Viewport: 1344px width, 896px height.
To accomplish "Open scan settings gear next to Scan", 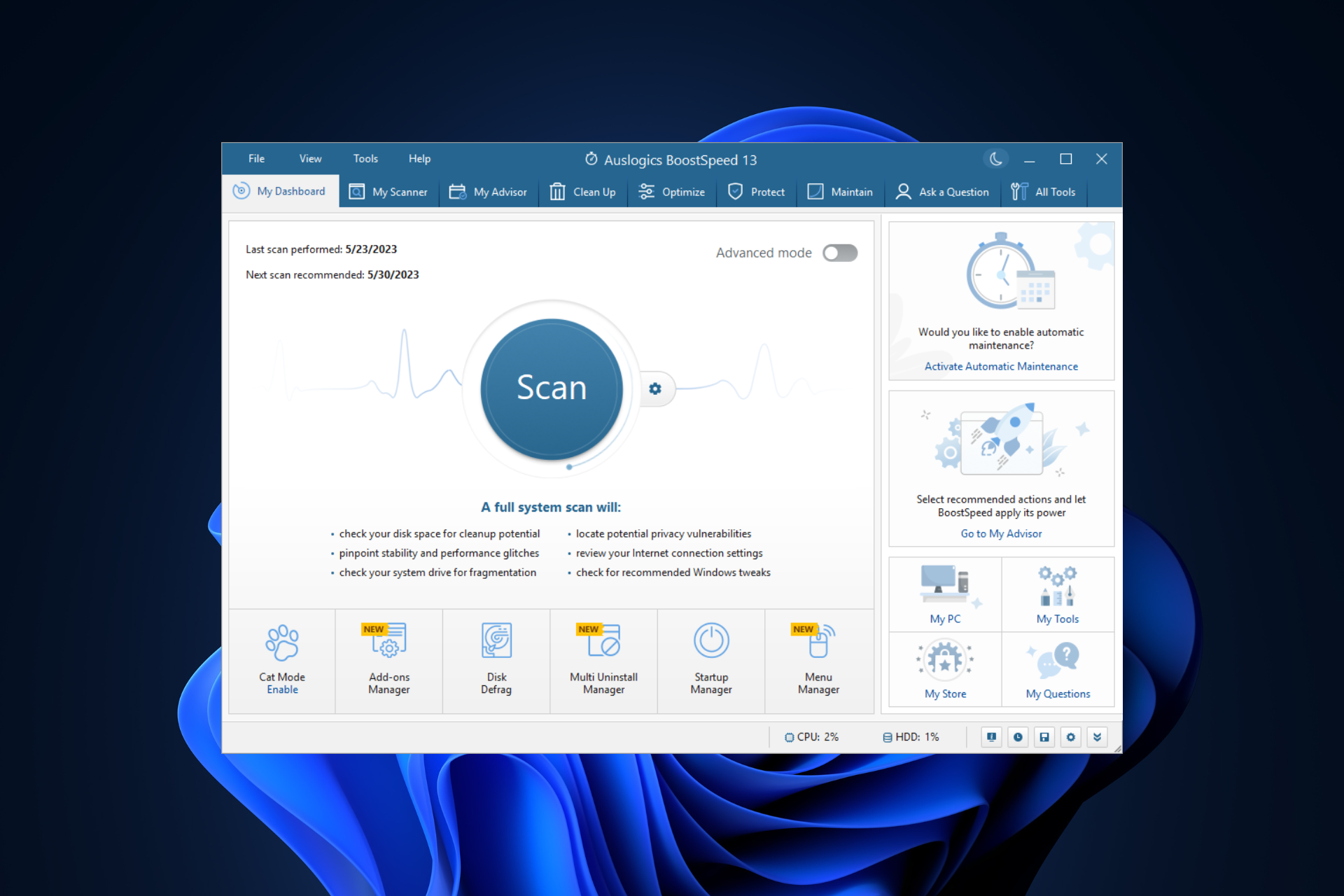I will pos(655,388).
